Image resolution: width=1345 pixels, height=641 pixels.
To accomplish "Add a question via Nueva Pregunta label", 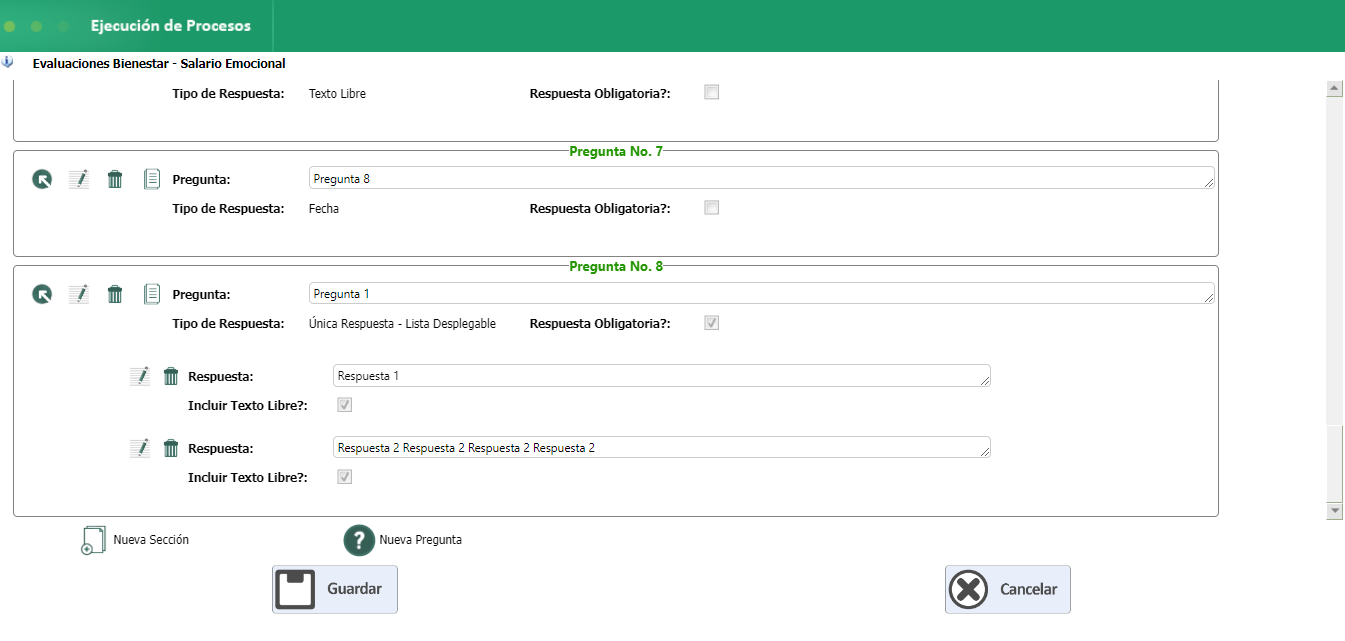I will [x=420, y=540].
